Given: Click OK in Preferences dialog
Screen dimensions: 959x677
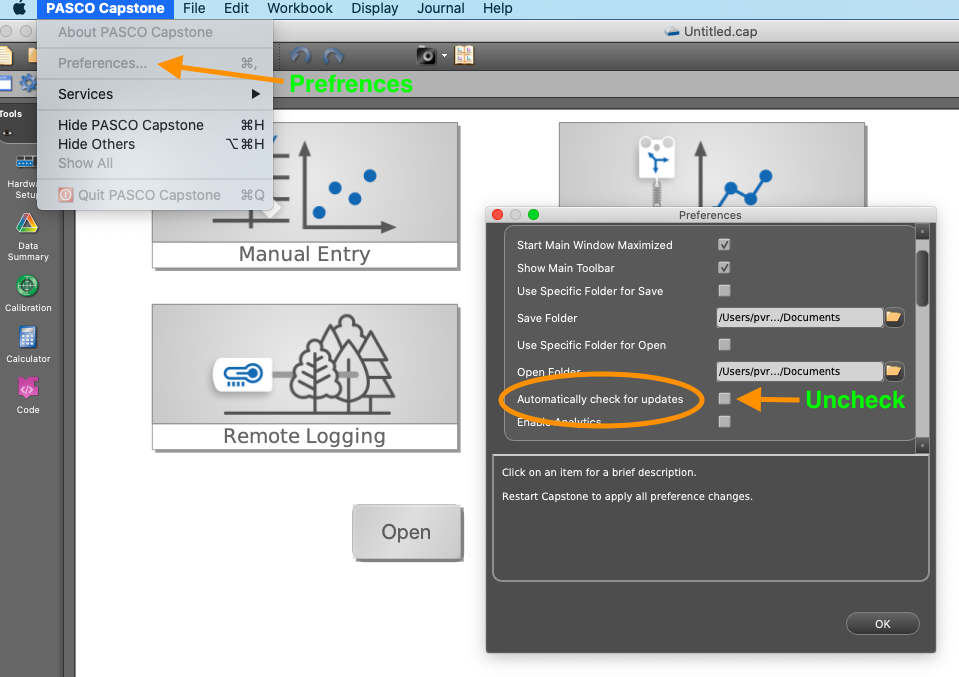Looking at the screenshot, I should point(883,624).
